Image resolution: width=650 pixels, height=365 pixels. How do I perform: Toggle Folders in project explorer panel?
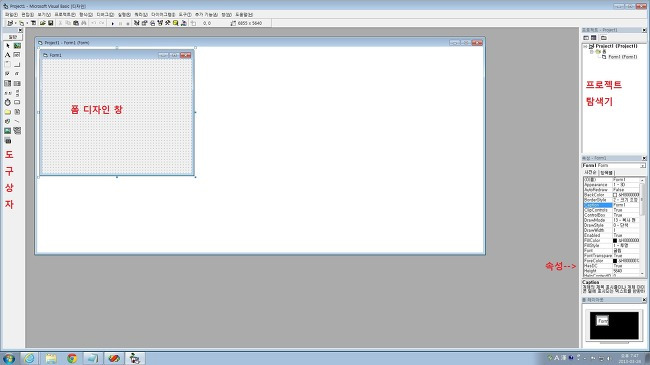coord(604,38)
